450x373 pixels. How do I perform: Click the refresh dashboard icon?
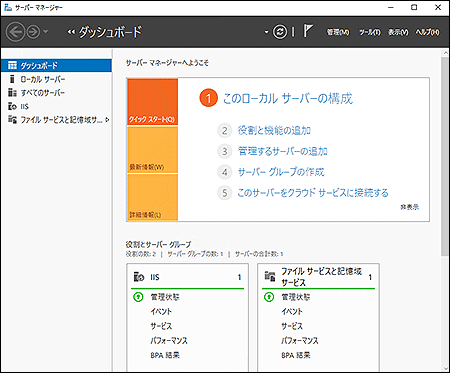280,32
